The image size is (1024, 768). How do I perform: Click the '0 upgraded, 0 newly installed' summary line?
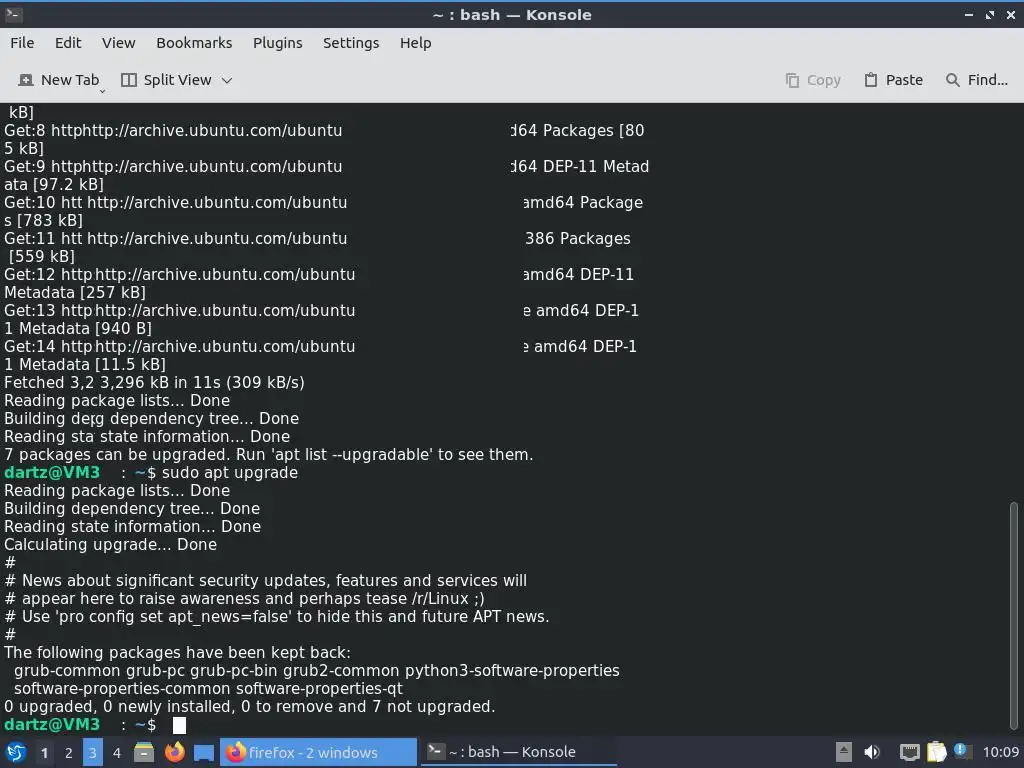[x=249, y=706]
